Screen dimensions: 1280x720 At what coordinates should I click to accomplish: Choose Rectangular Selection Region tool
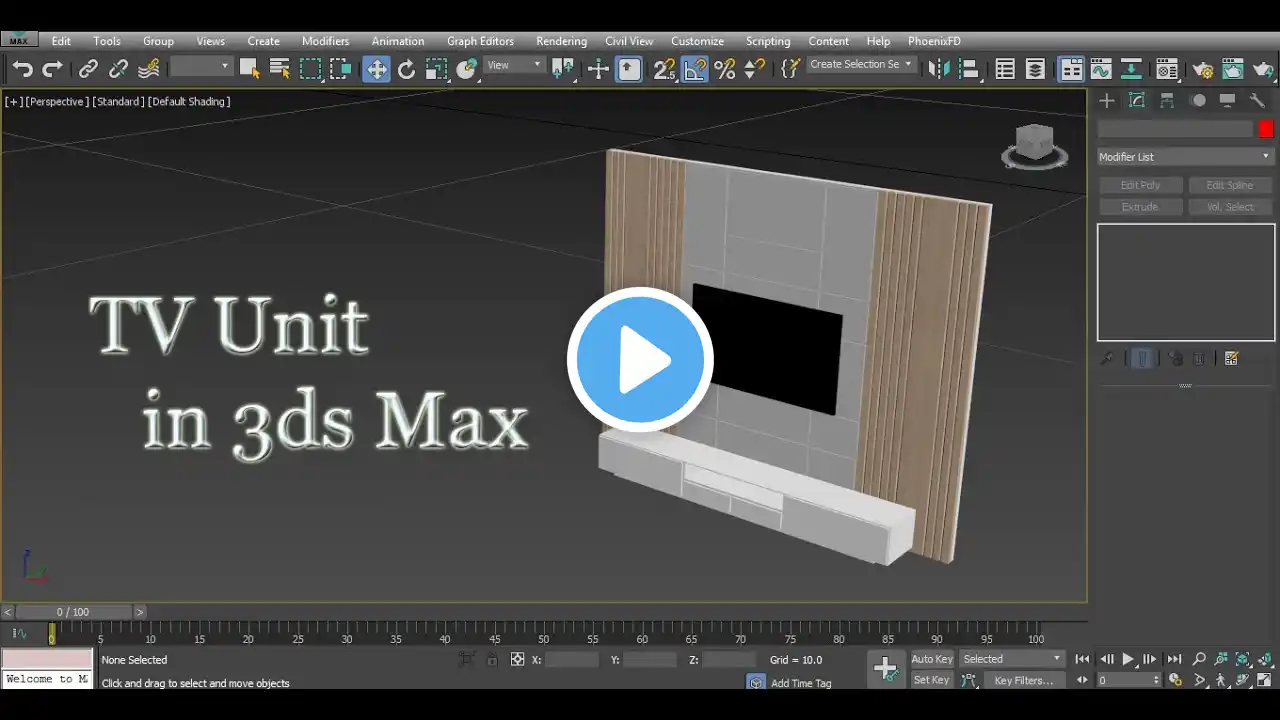coord(311,69)
